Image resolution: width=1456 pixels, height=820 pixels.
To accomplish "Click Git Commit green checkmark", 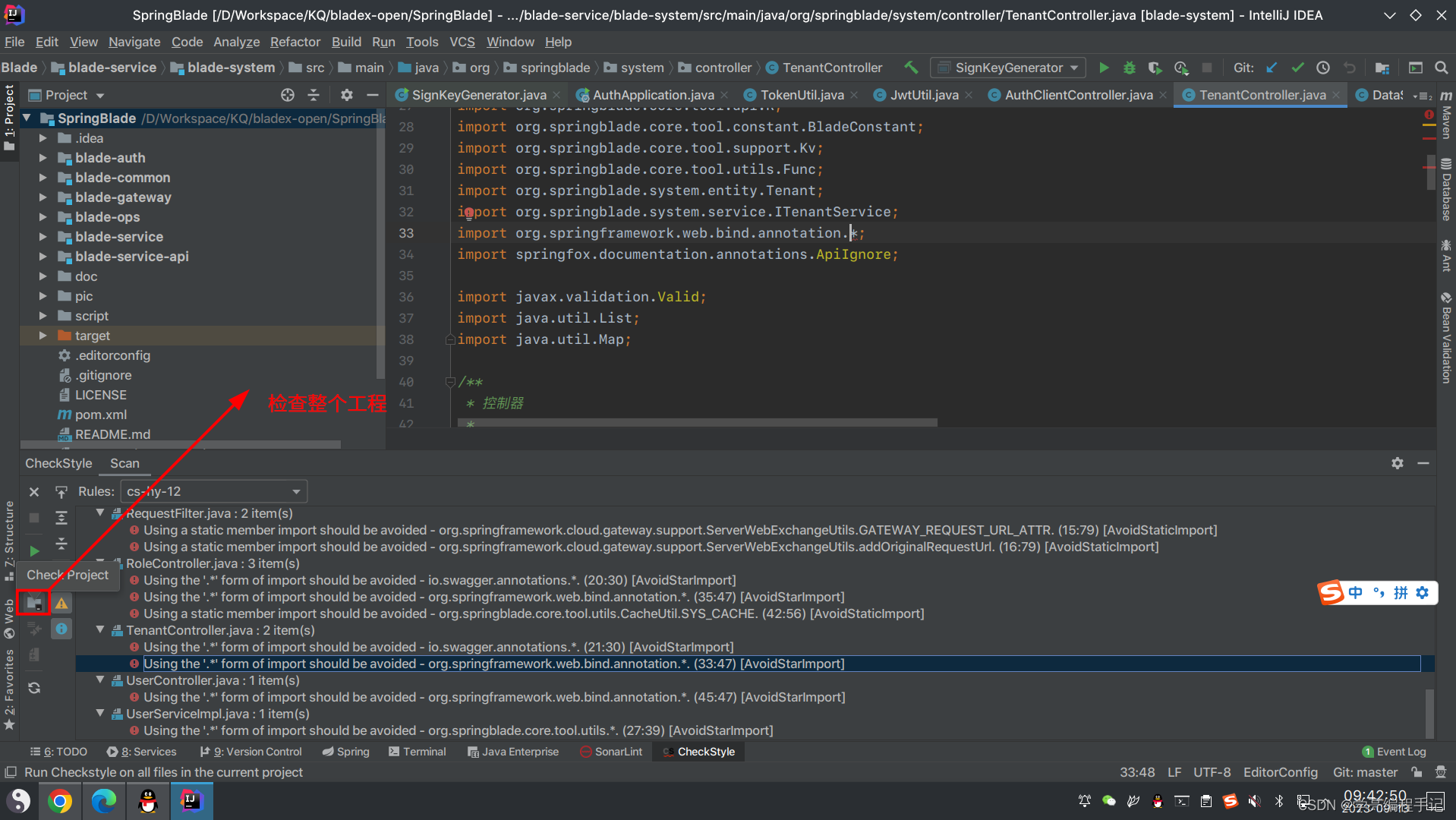I will click(1297, 68).
